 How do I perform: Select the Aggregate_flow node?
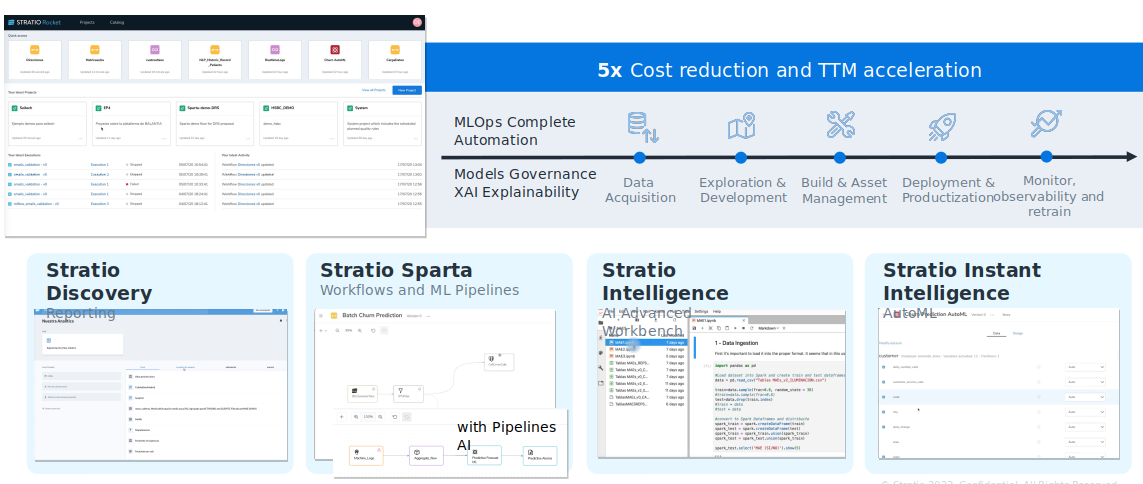(x=426, y=456)
